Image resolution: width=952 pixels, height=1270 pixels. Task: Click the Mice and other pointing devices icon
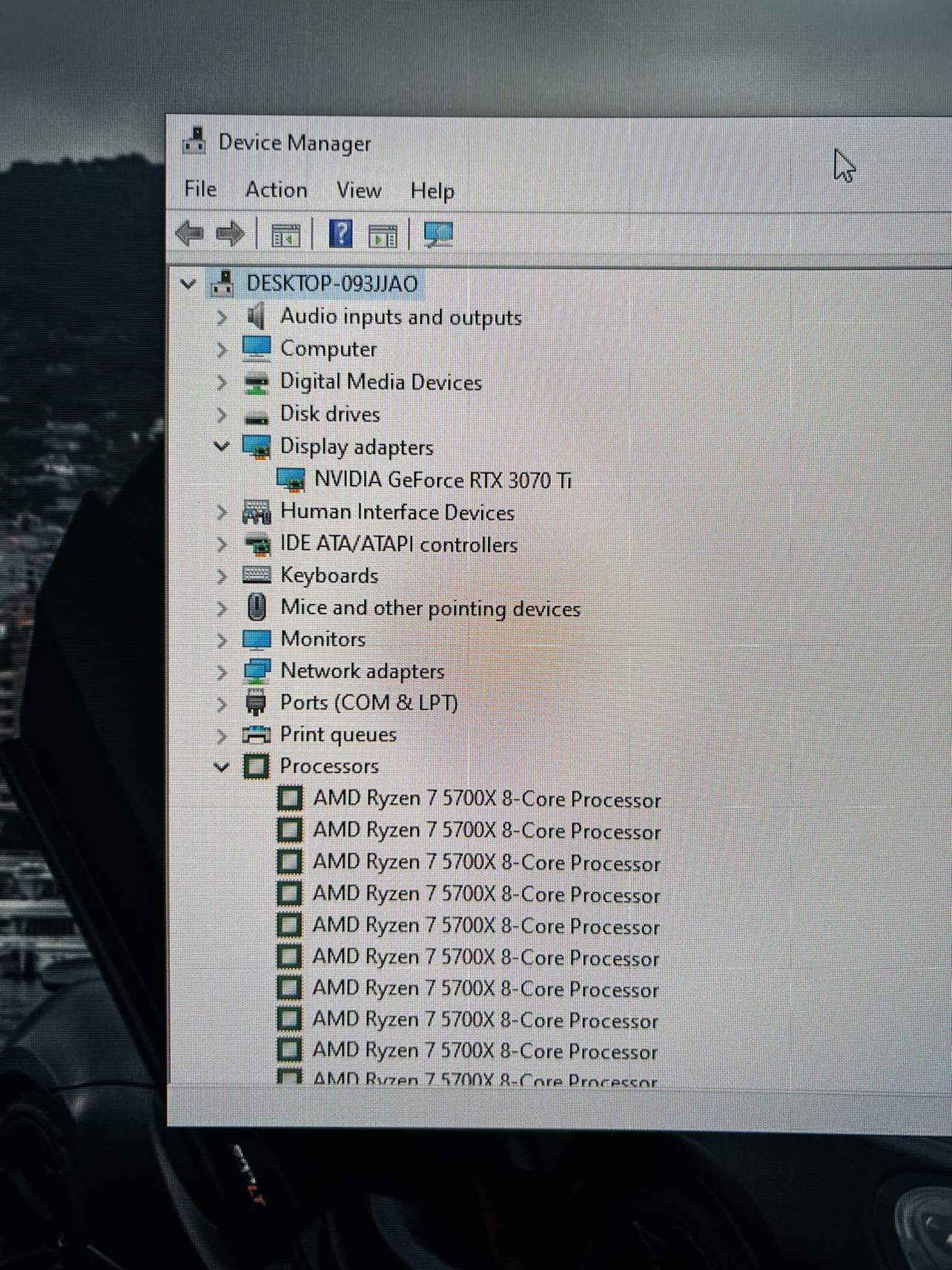click(x=257, y=608)
